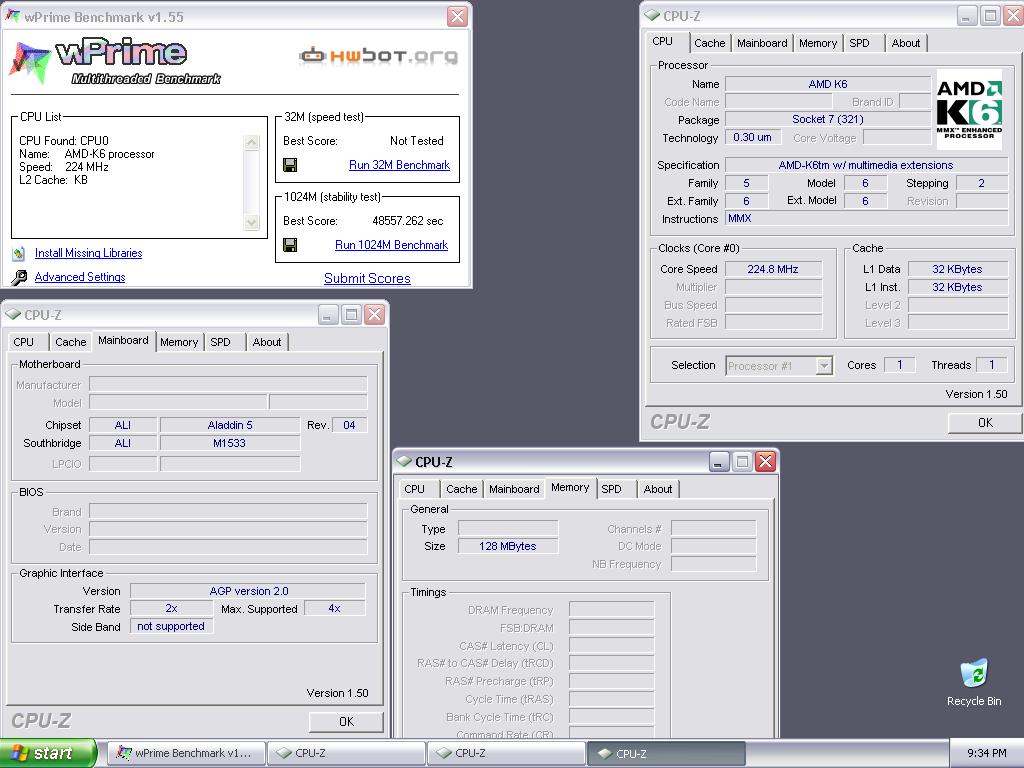Screen dimensions: 1024x768
Task: Click the M1533 southbridge field
Action: (230, 443)
